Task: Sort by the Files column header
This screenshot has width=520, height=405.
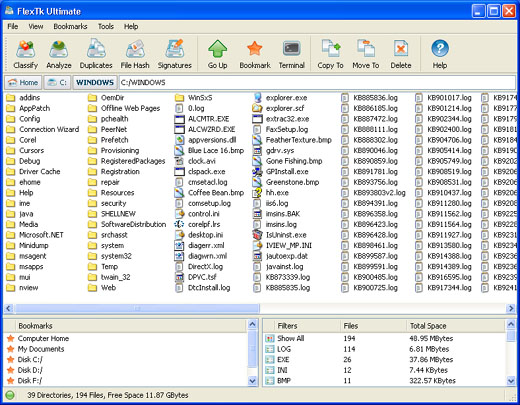Action: click(373, 326)
